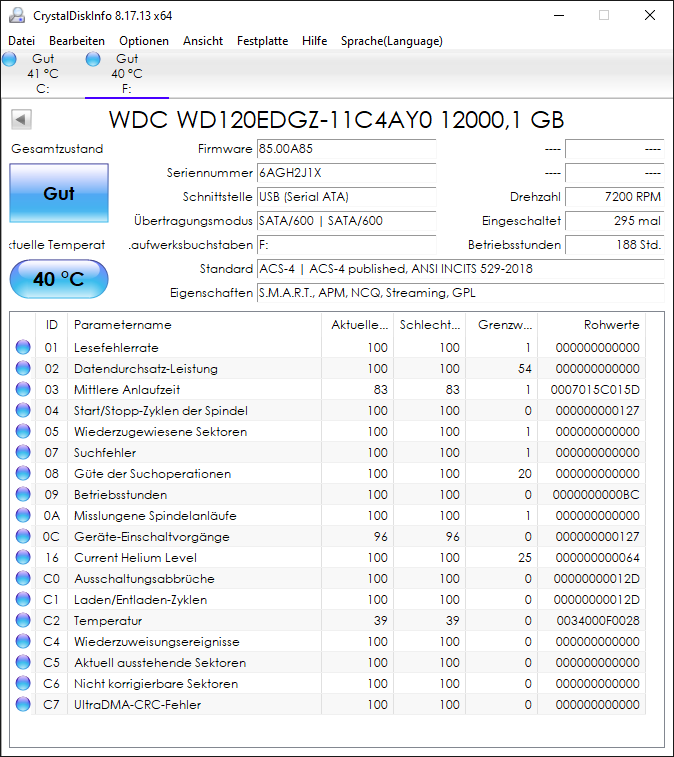Click the status orb for drive F:
The image size is (674, 757).
click(x=93, y=59)
